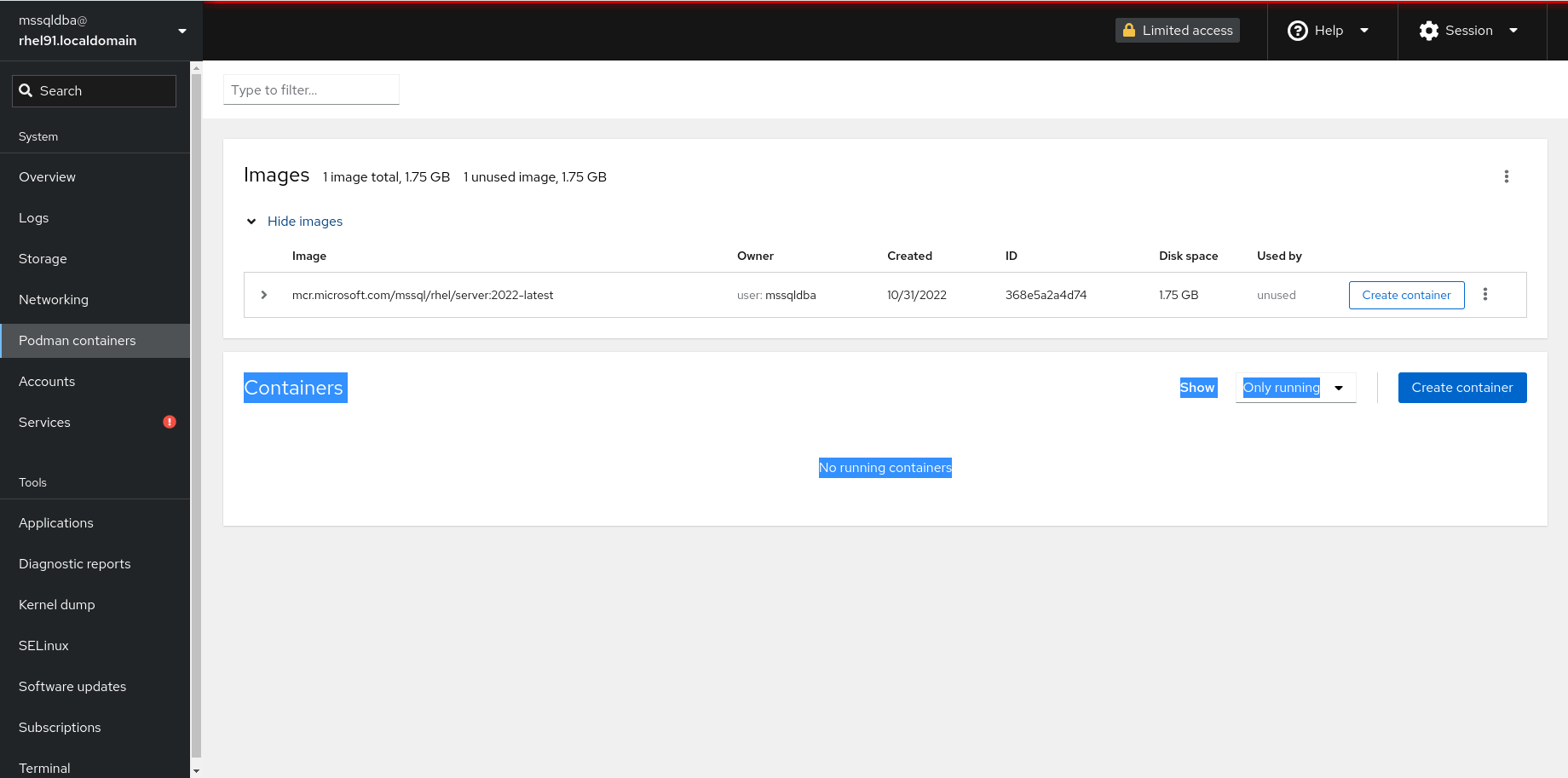Screen dimensions: 1568x778
Task: Click the Search magnifier icon in sidebar
Action: tap(26, 90)
